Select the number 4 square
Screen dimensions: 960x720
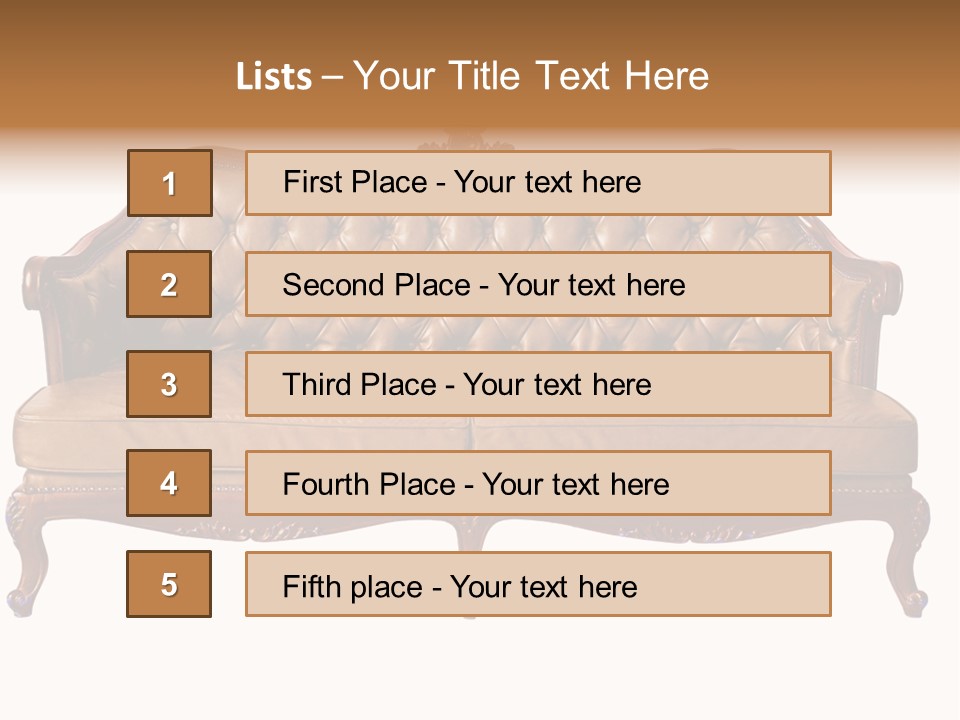tap(169, 484)
